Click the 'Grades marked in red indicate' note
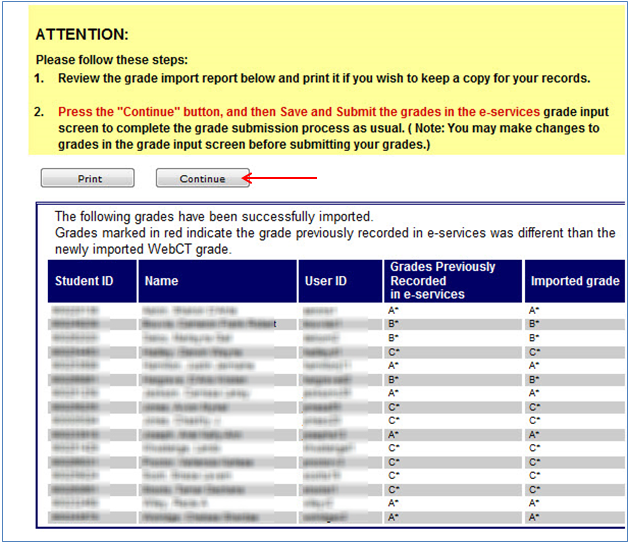This screenshot has width=629, height=542. (335, 241)
